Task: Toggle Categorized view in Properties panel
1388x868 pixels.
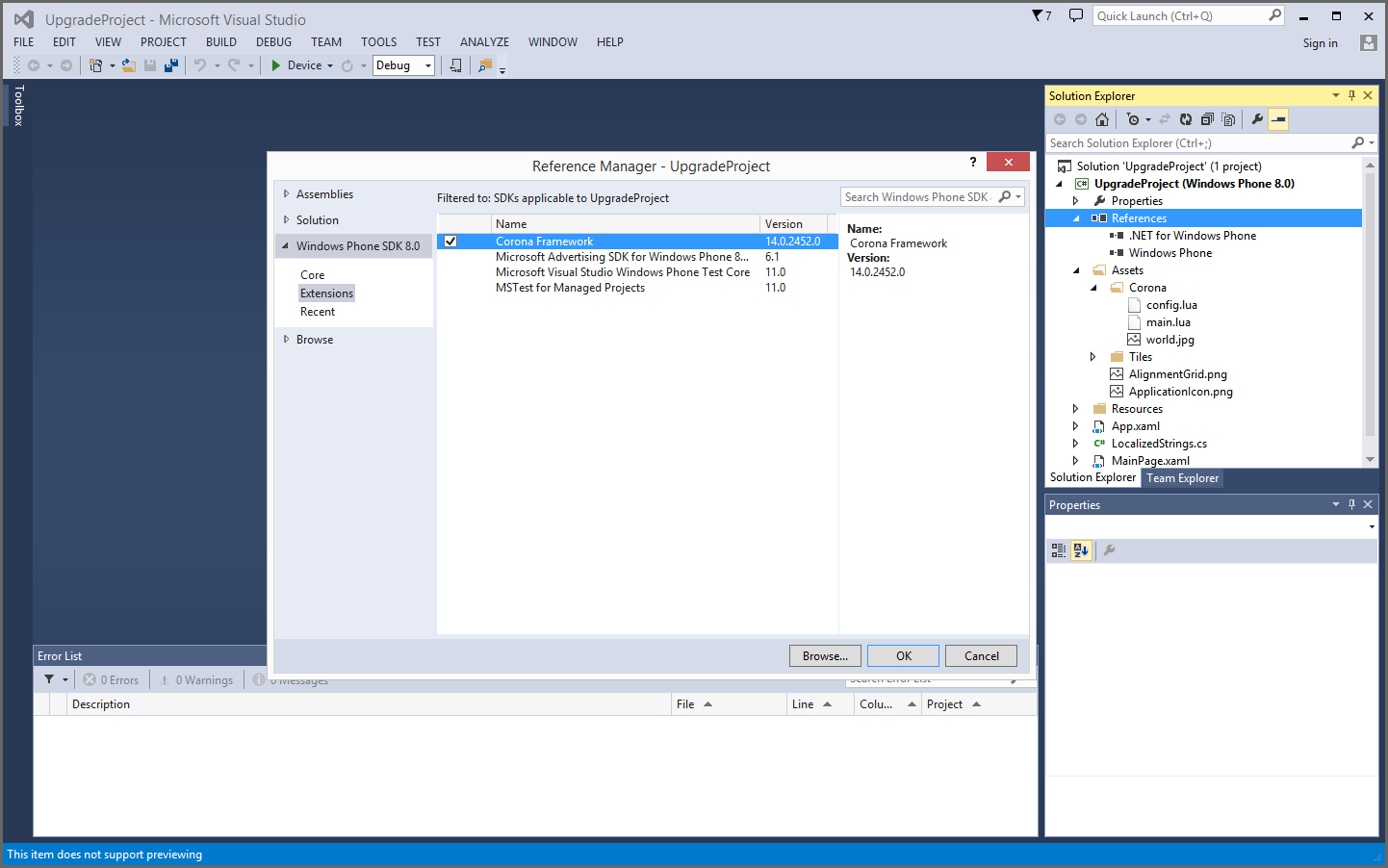Action: click(1059, 550)
